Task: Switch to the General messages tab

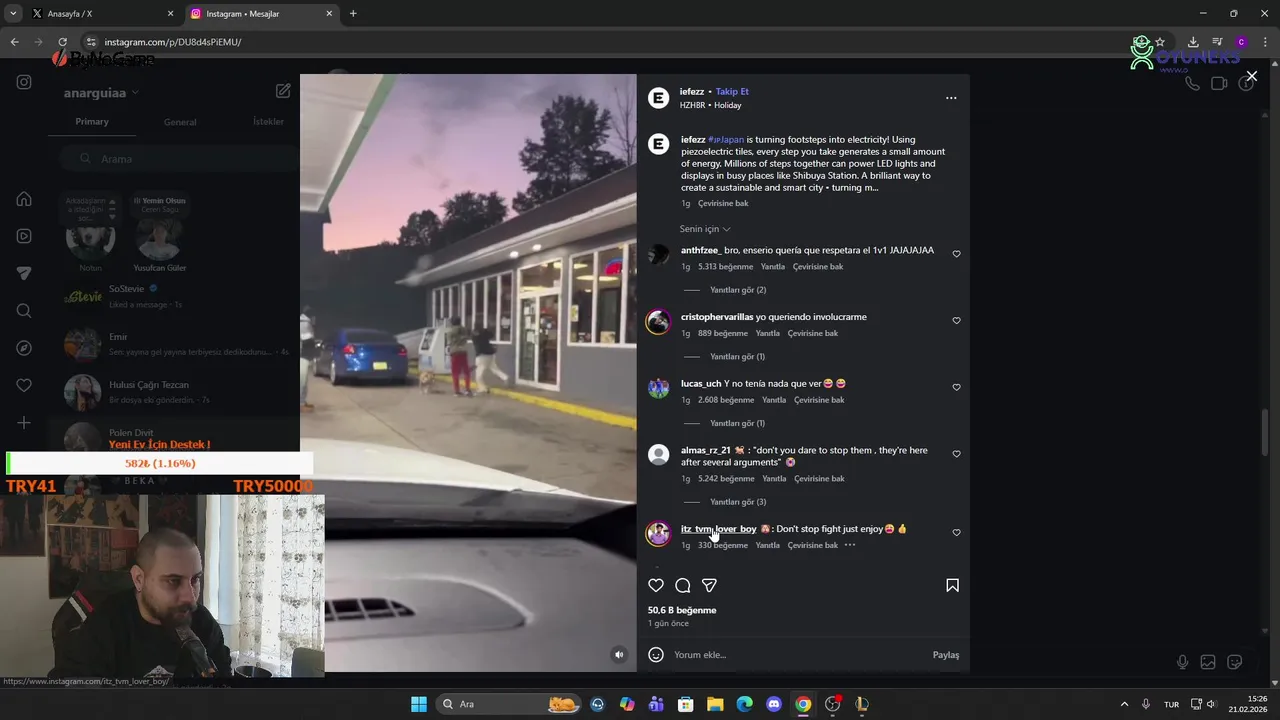Action: coord(180,121)
